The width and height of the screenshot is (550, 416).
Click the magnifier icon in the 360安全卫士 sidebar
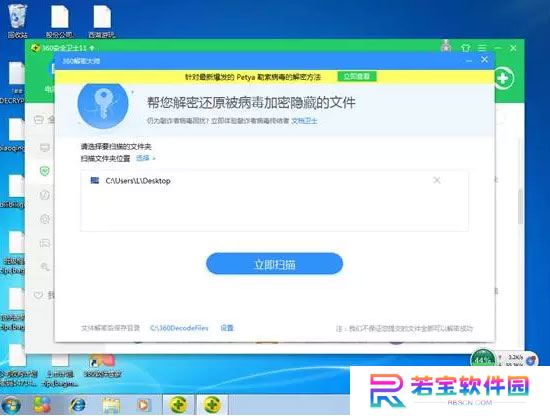(45, 267)
